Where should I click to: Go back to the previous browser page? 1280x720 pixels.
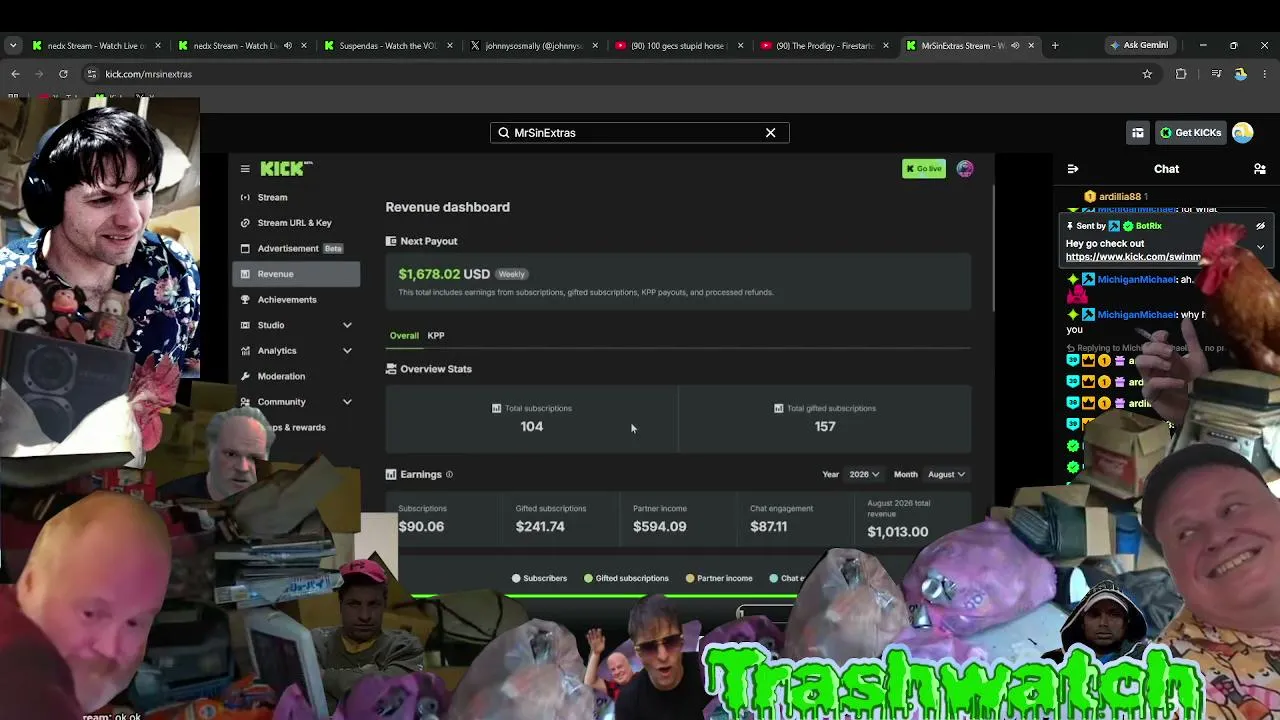(x=15, y=74)
